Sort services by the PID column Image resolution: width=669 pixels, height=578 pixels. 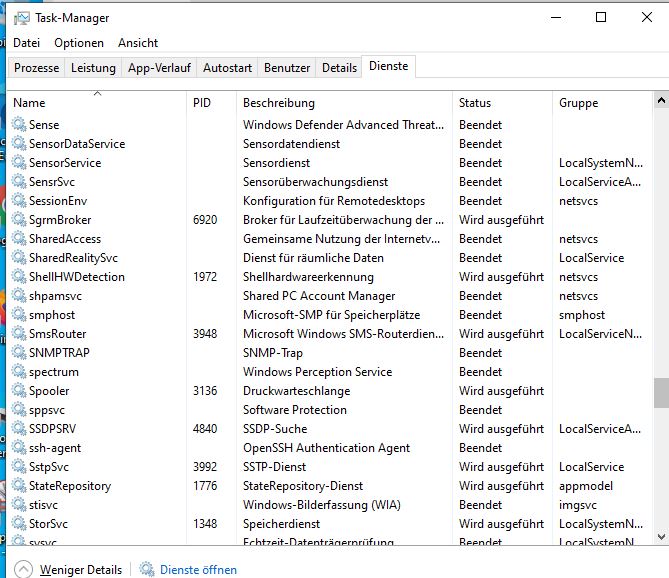click(x=211, y=103)
